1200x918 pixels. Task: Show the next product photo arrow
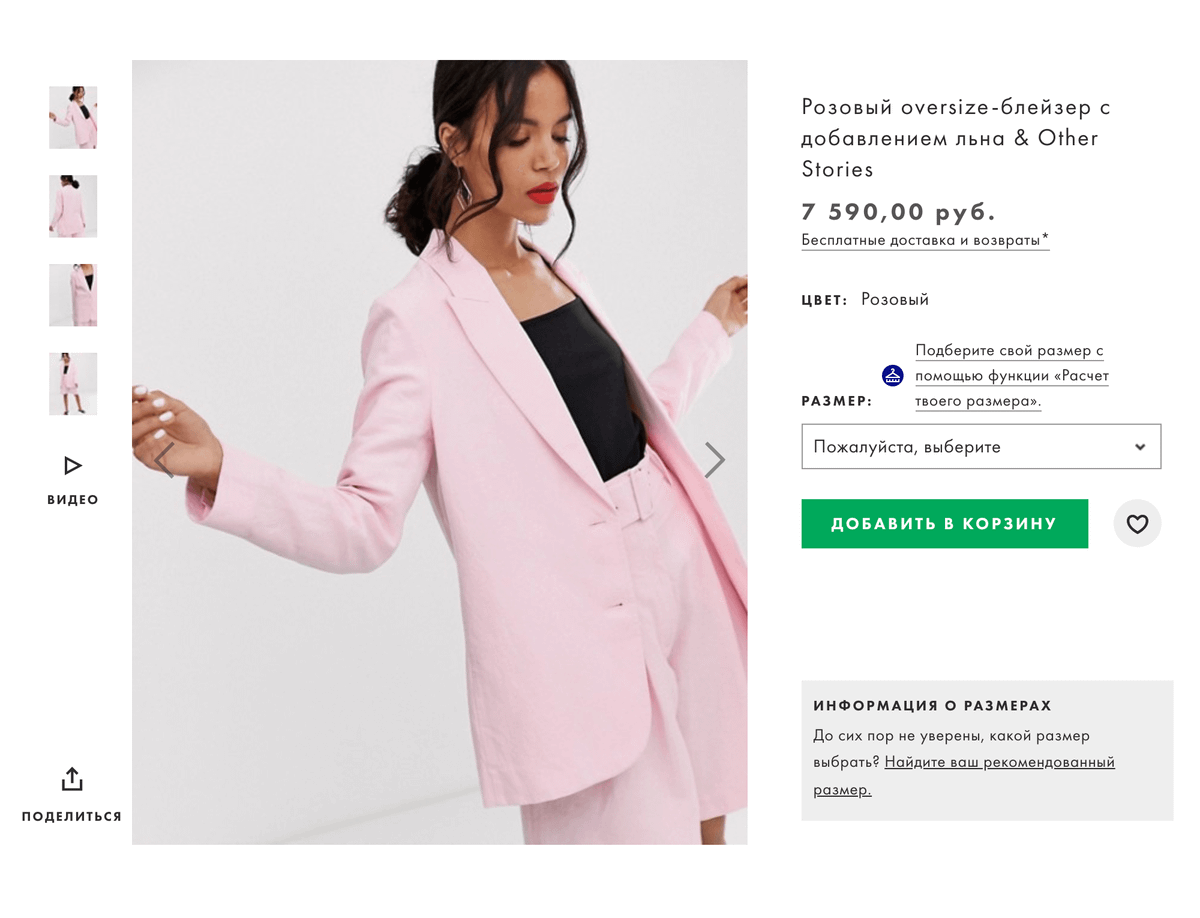(714, 460)
